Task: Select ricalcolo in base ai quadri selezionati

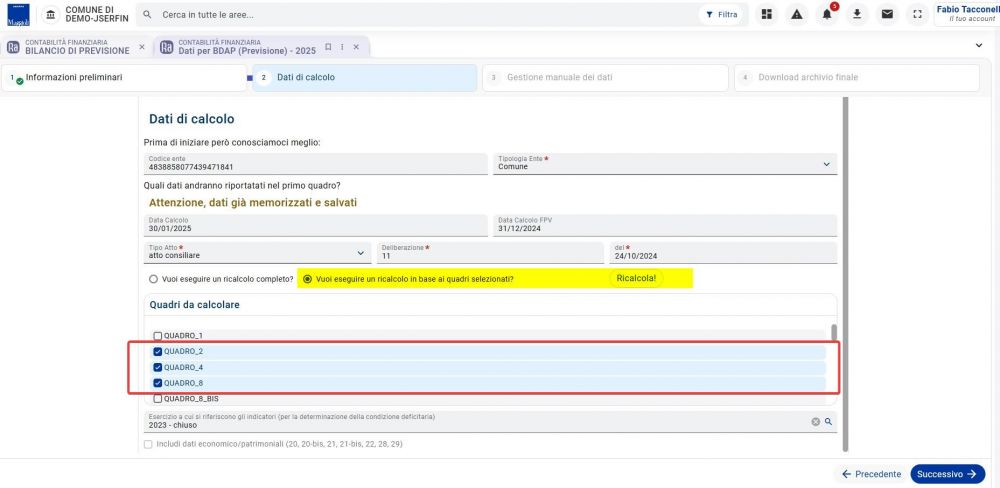Action: pyautogui.click(x=308, y=279)
